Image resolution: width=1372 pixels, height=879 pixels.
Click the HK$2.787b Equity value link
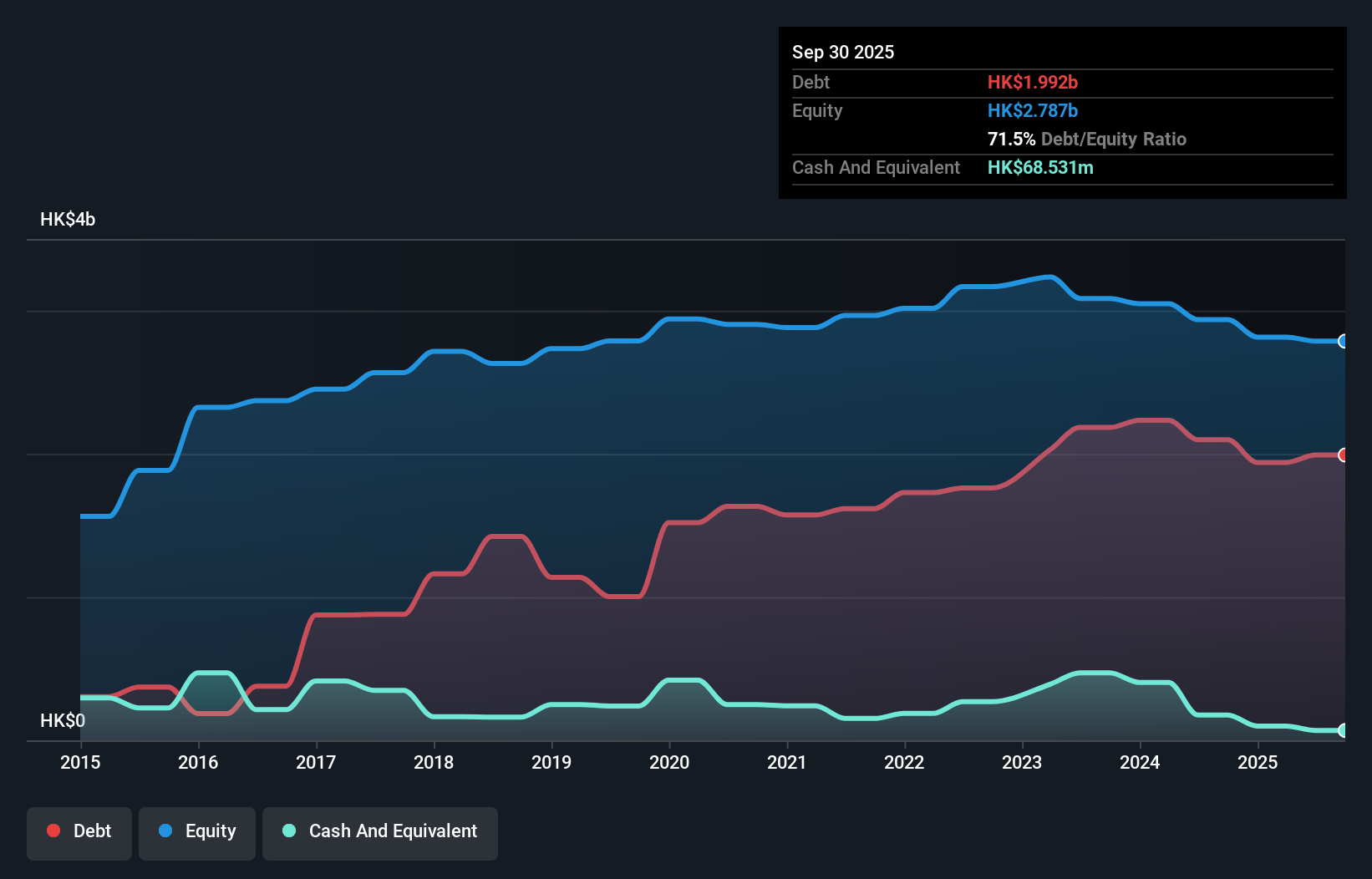tap(1034, 110)
